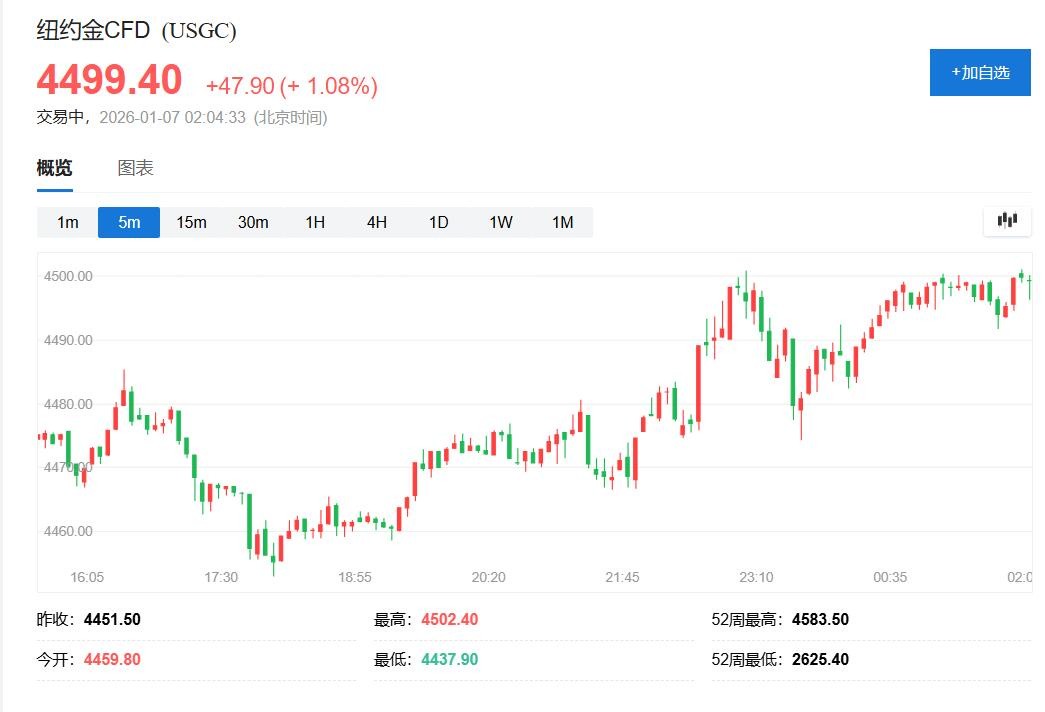Switch to 1W weekly view
This screenshot has width=1045, height=712.
coord(501,222)
